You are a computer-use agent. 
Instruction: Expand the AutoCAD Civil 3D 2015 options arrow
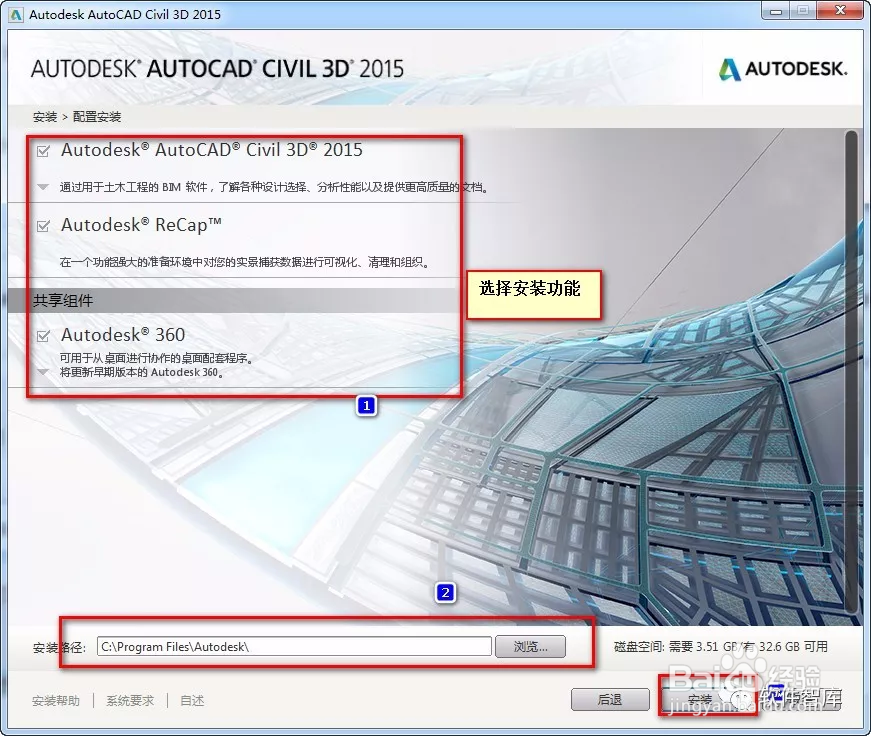pos(43,187)
